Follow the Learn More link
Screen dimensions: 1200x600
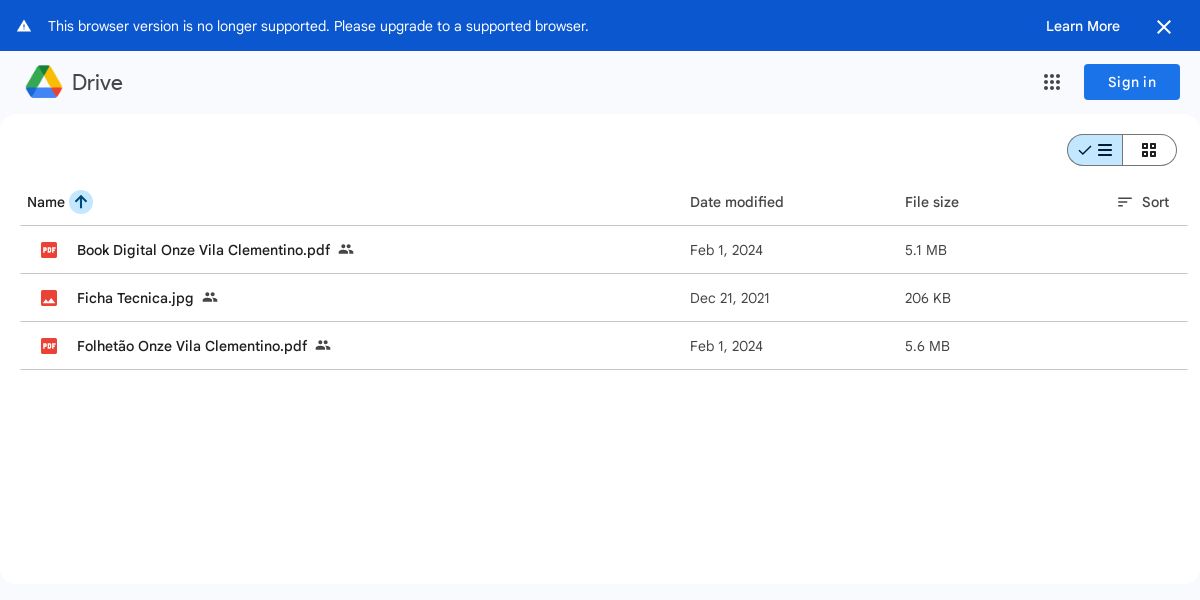click(x=1082, y=26)
